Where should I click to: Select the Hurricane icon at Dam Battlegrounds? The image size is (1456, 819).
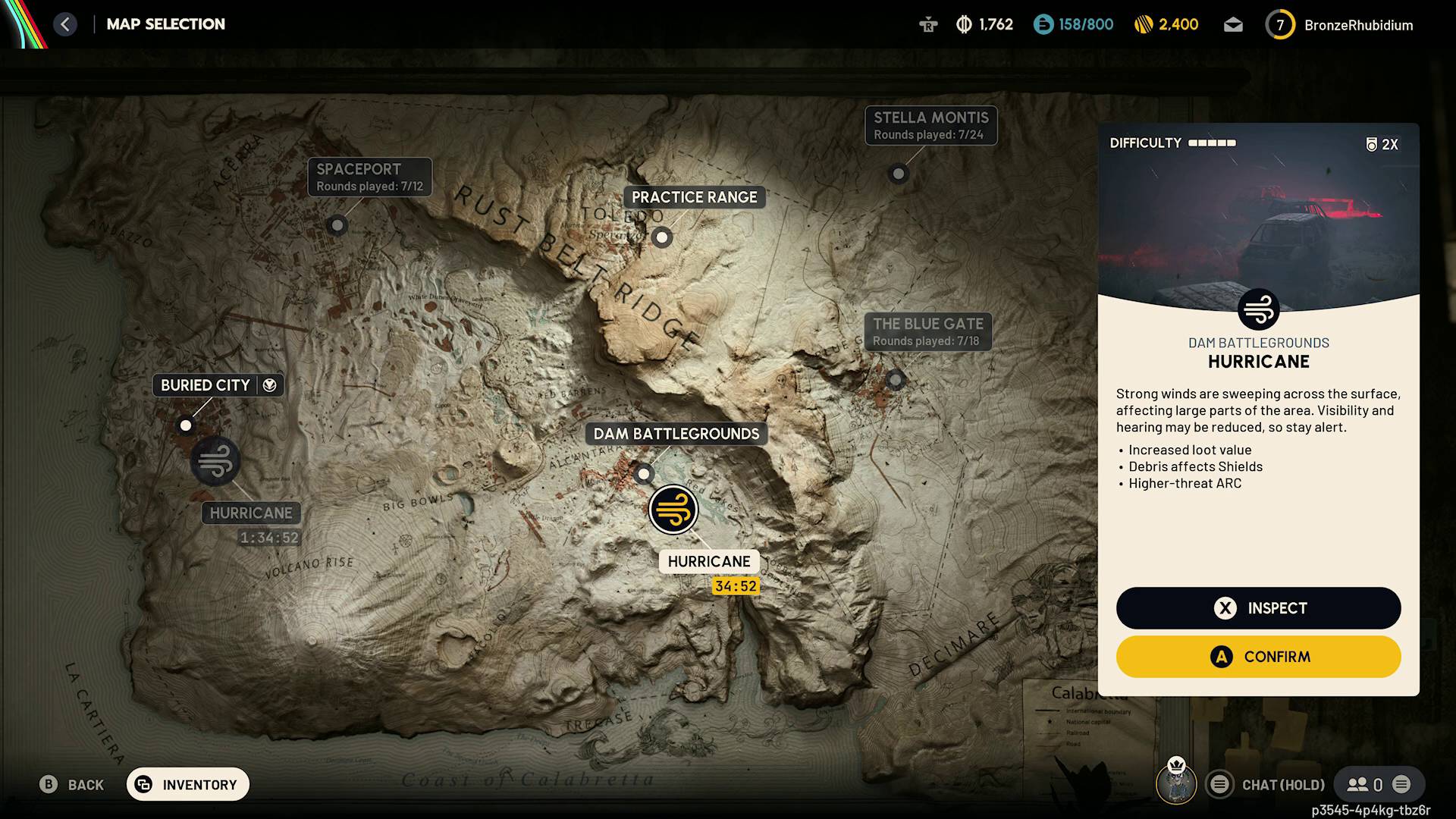(674, 510)
